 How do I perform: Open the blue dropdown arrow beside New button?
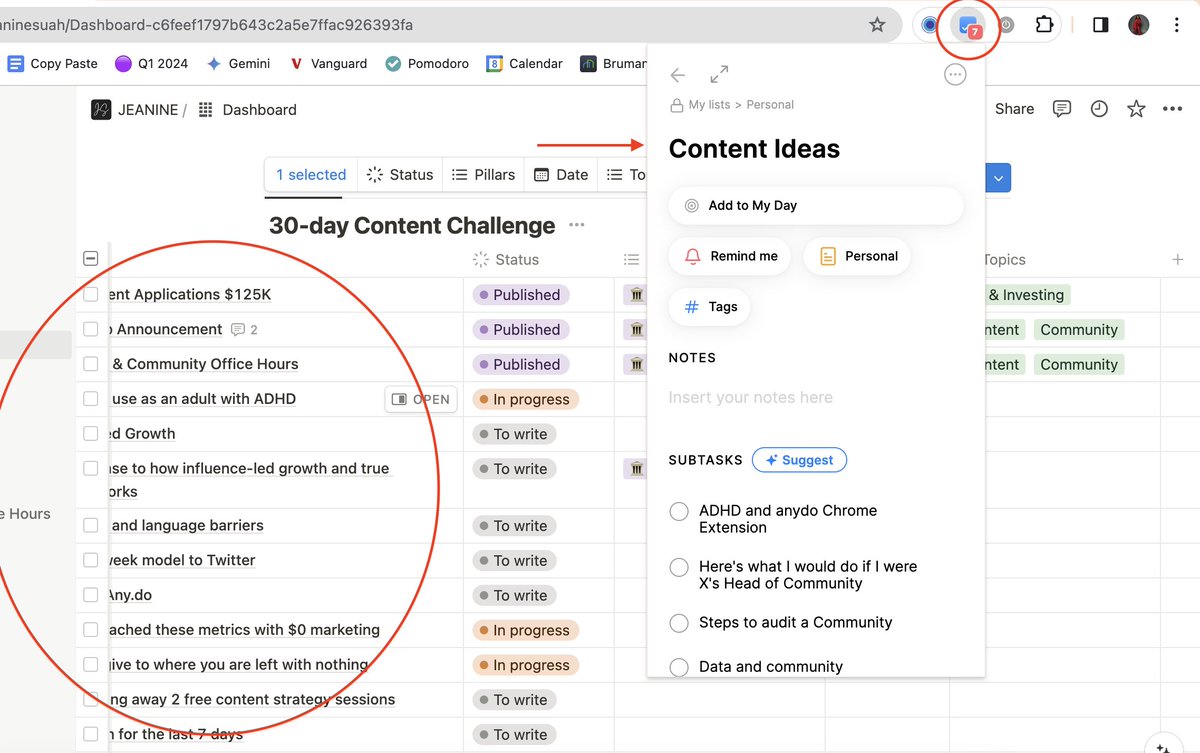pos(998,178)
